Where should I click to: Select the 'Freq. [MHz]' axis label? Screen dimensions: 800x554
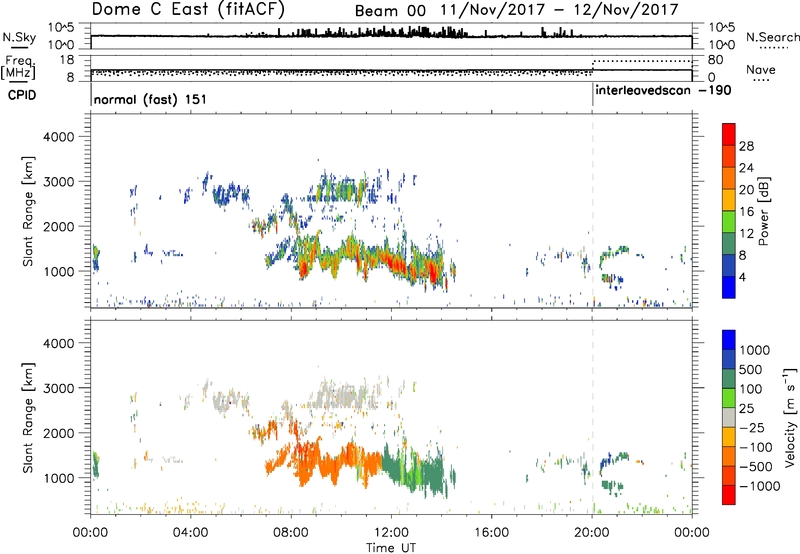coord(18,68)
